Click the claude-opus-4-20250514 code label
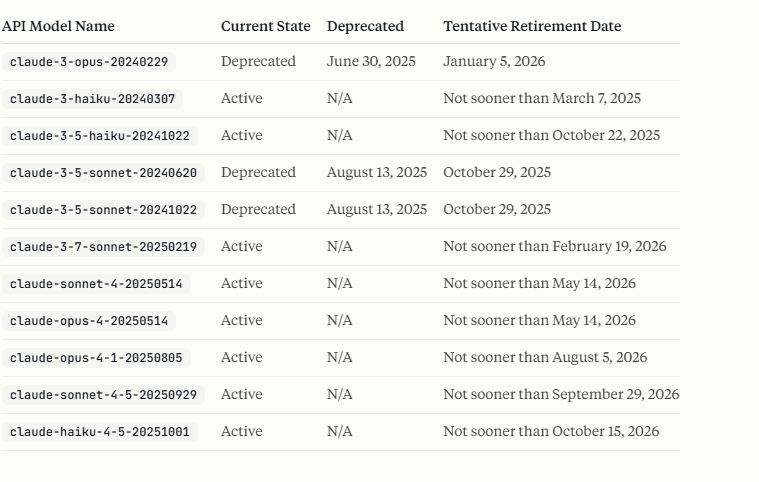The width and height of the screenshot is (759, 482). 89,321
